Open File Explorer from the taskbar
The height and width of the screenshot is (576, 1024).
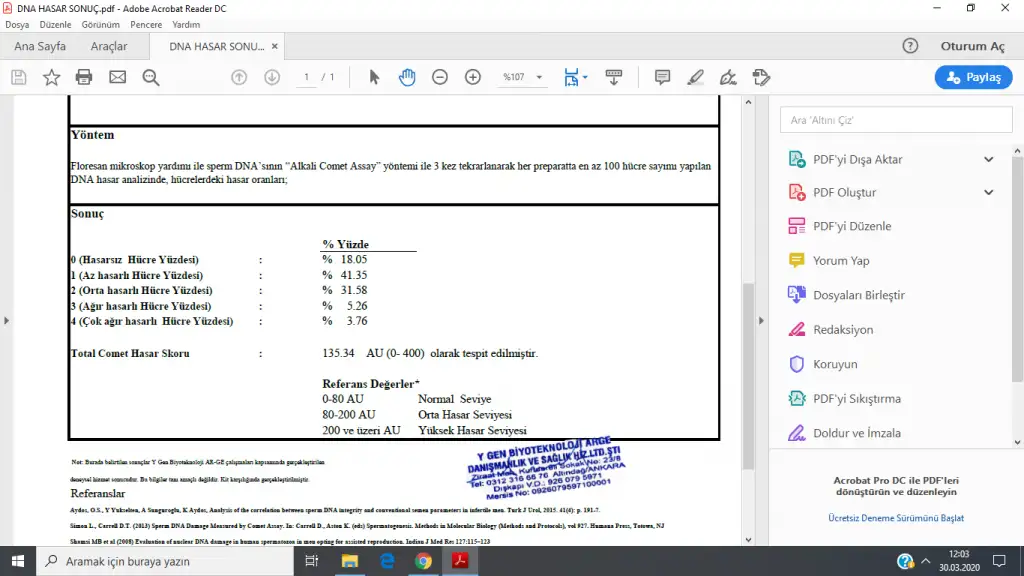tap(349, 561)
